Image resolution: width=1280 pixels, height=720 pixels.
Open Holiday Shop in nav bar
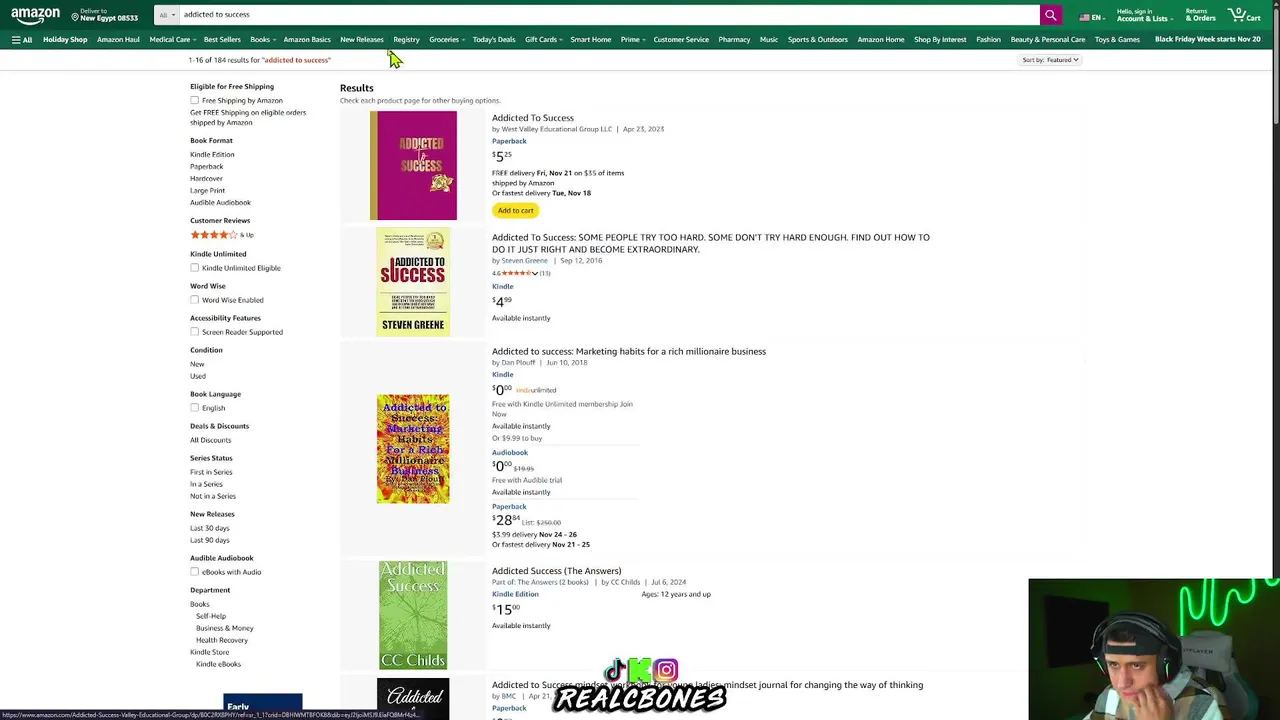[x=65, y=40]
